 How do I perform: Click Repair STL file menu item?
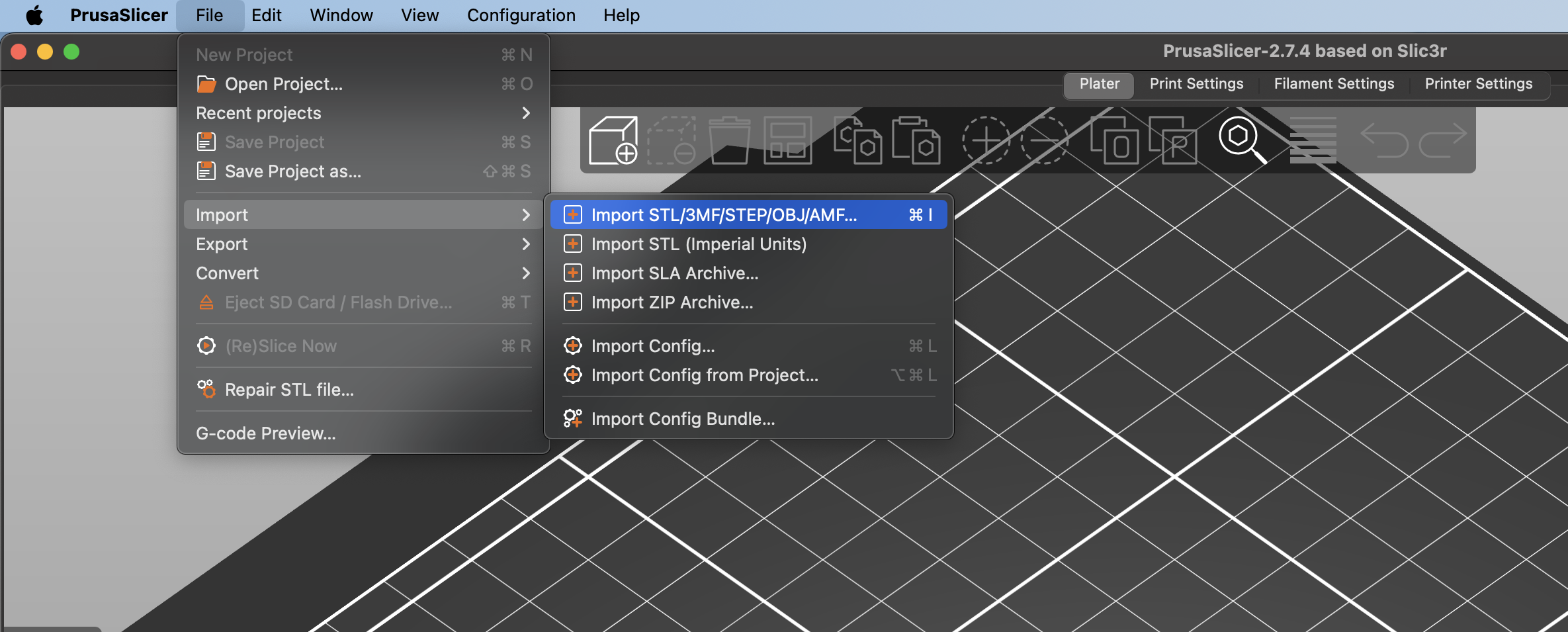point(289,390)
